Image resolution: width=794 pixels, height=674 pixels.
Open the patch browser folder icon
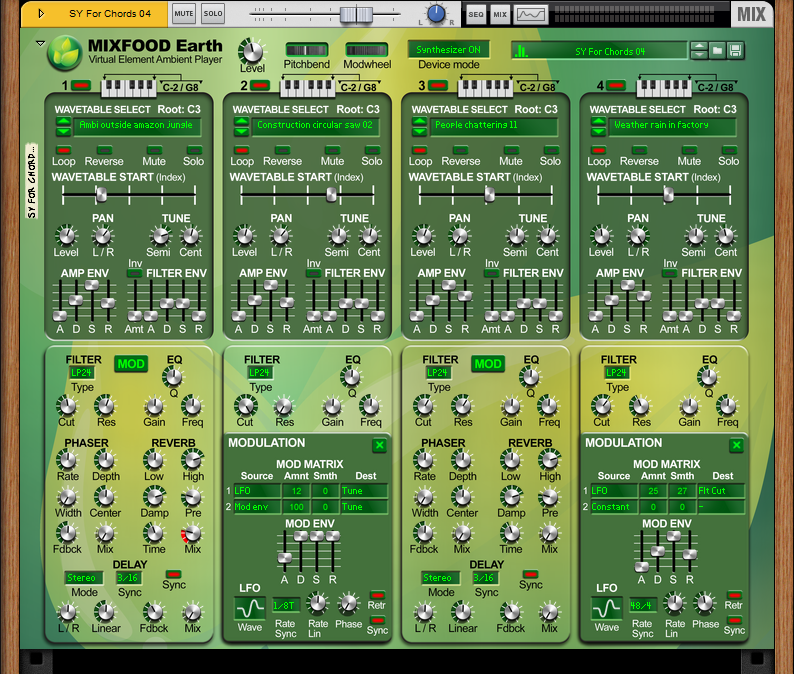(x=718, y=51)
